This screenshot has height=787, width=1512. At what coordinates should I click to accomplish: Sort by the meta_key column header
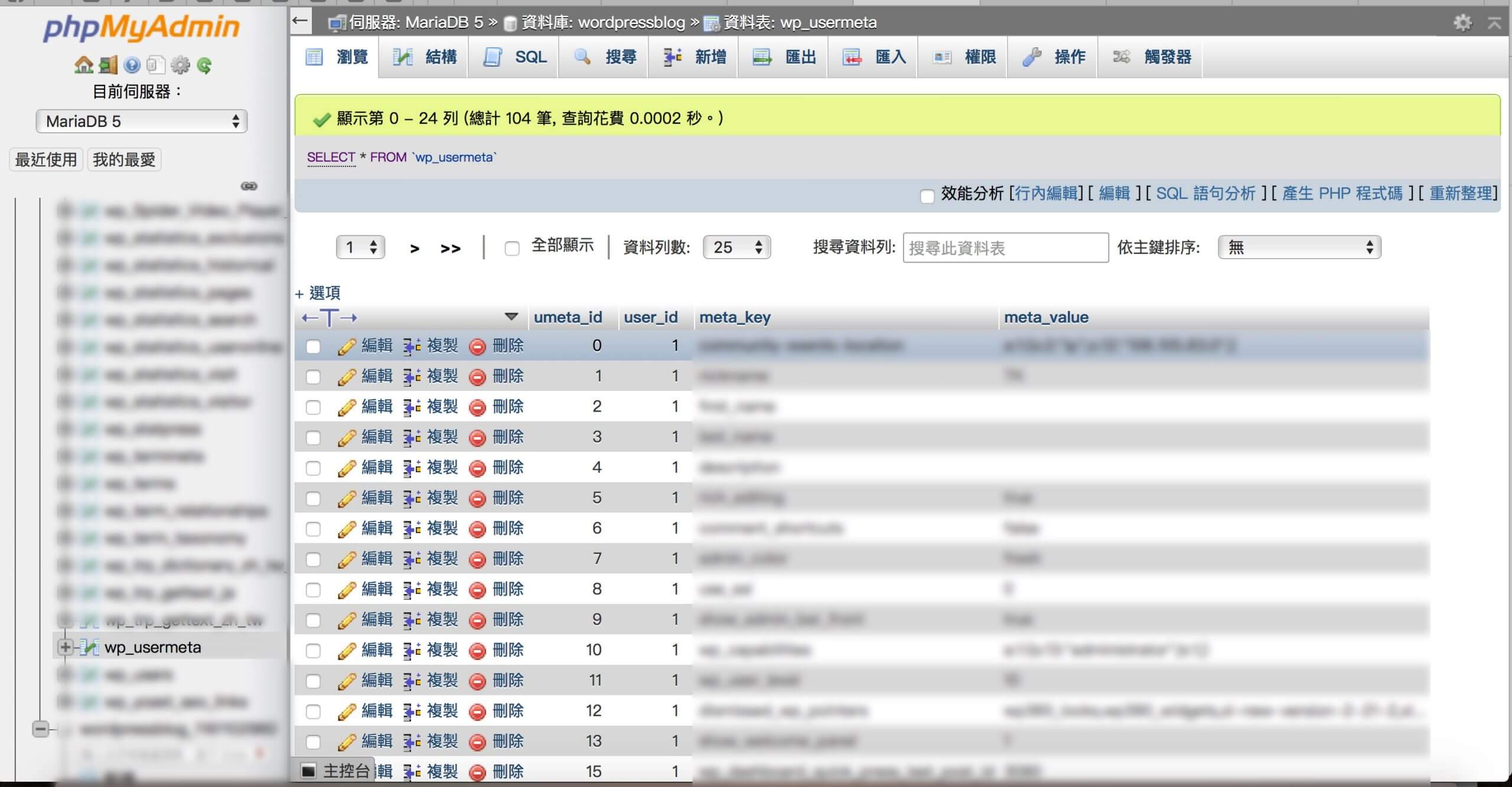[x=735, y=317]
